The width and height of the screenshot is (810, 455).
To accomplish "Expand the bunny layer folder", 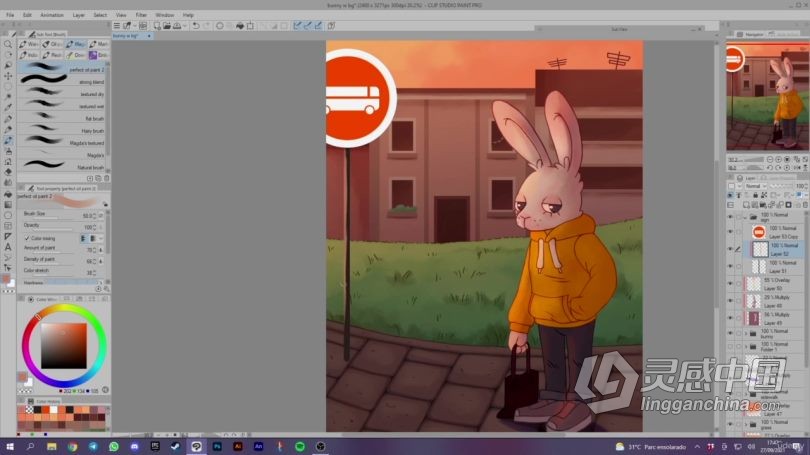I will (x=745, y=333).
